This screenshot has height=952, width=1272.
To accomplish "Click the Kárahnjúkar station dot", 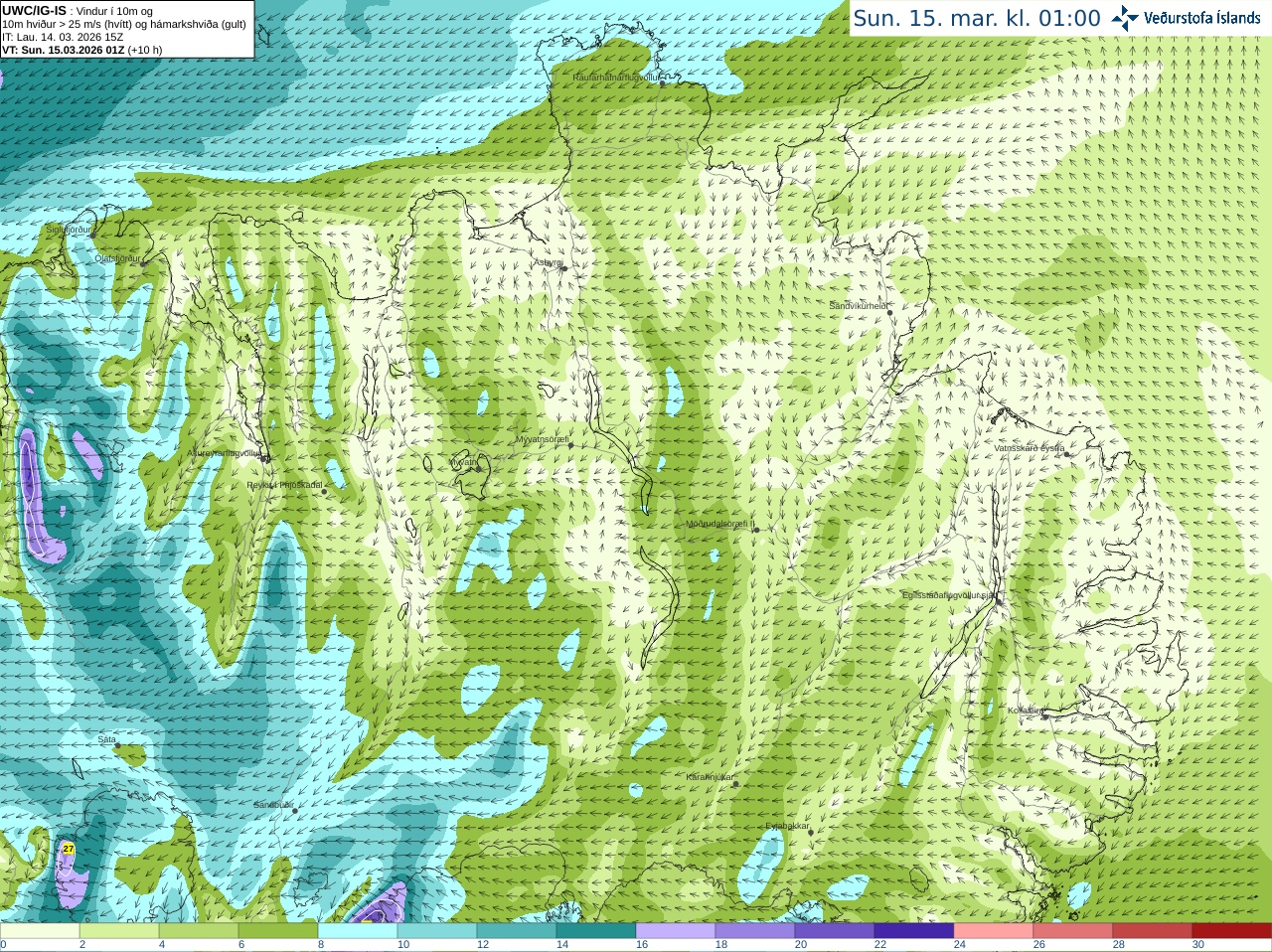I will 736,783.
